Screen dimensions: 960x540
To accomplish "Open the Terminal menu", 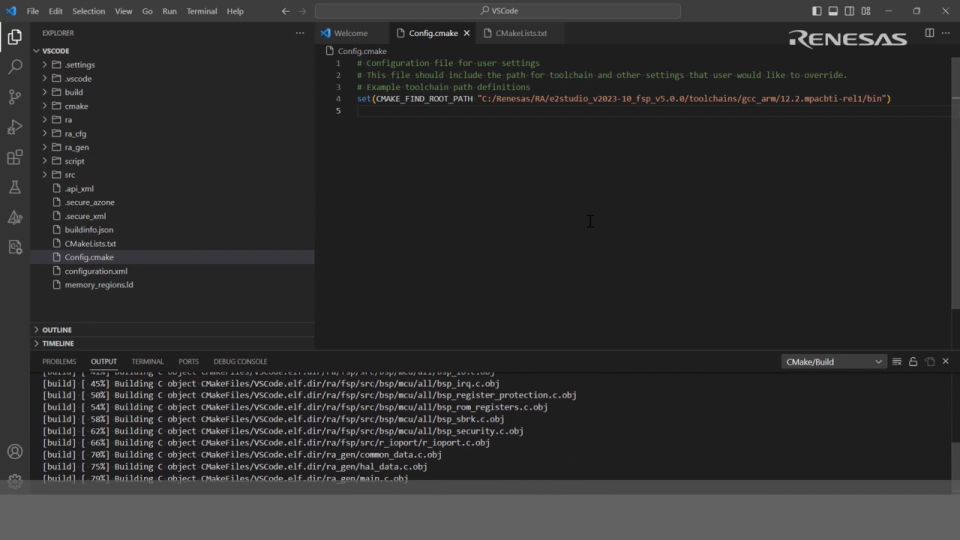I will point(202,11).
